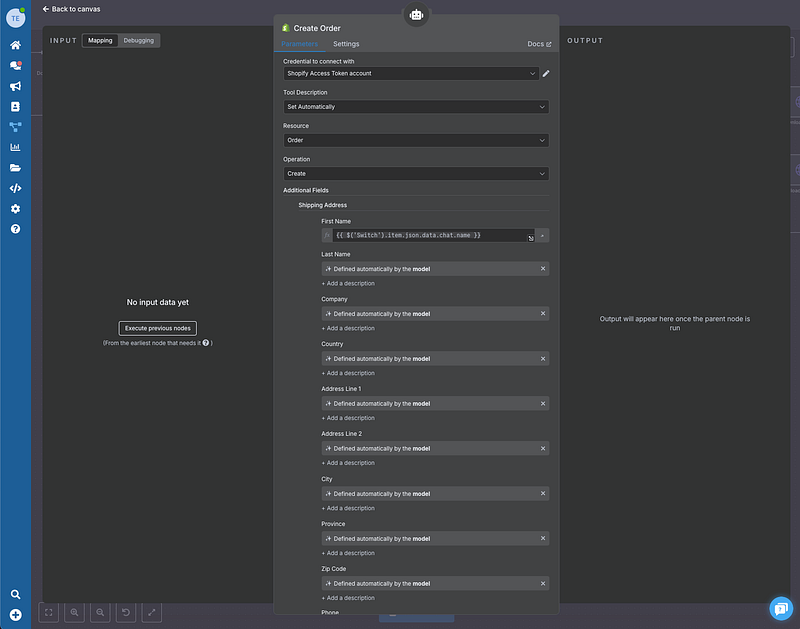Click the chat widget bubble icon
Screen dimensions: 800x629
tap(780, 608)
